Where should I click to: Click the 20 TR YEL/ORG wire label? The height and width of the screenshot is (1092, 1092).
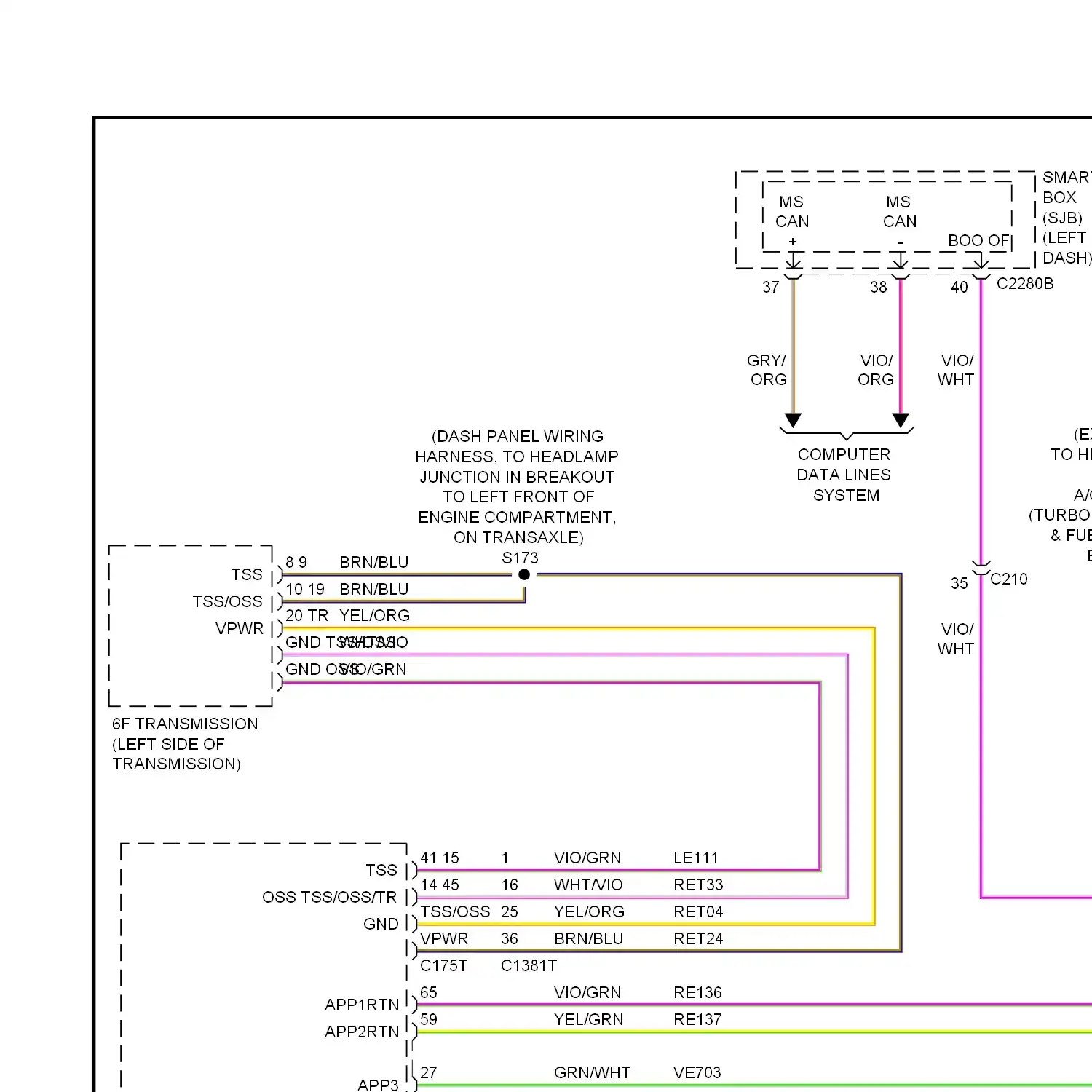[x=347, y=615]
